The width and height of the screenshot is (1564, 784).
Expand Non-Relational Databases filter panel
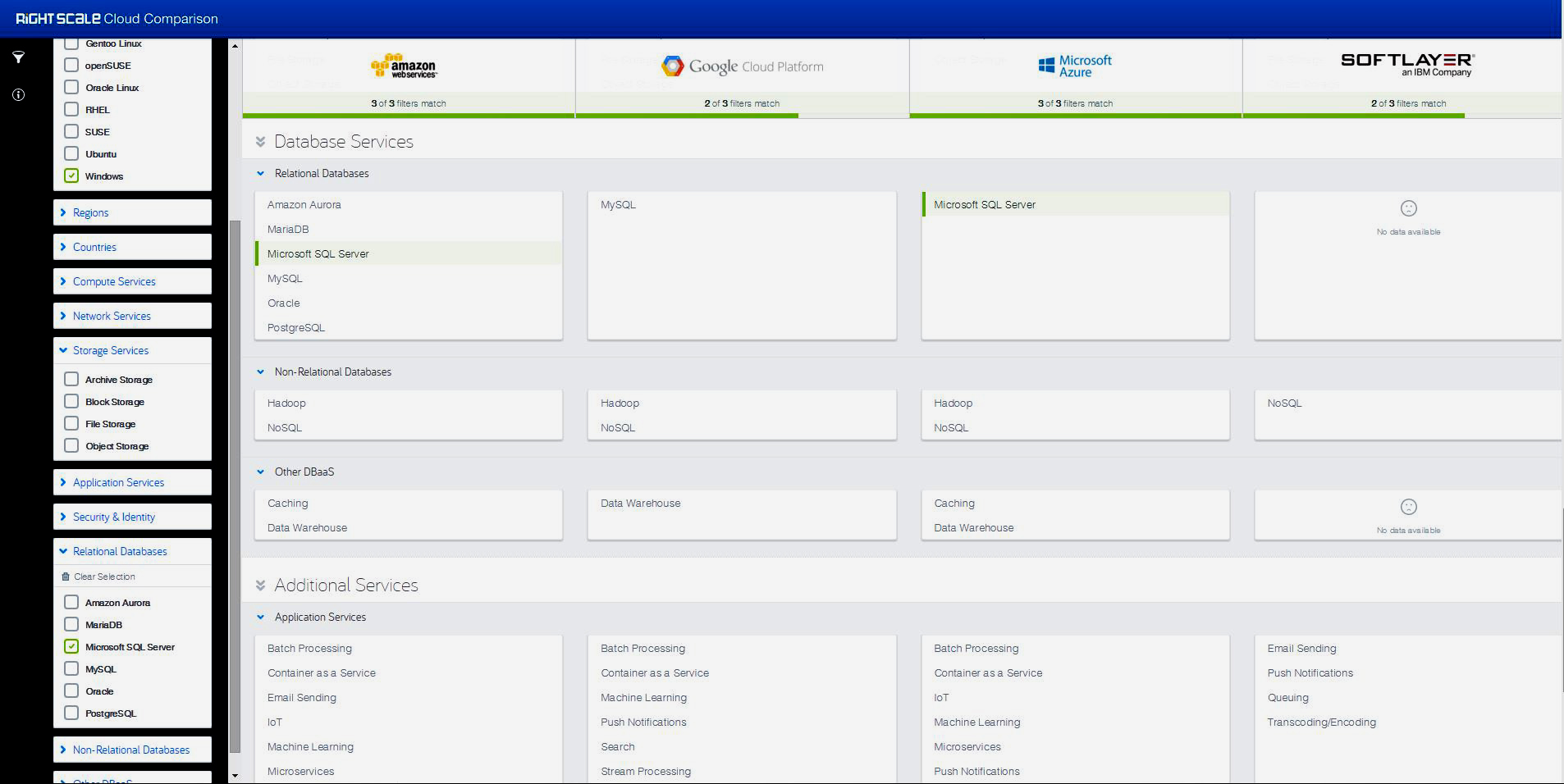click(x=132, y=750)
